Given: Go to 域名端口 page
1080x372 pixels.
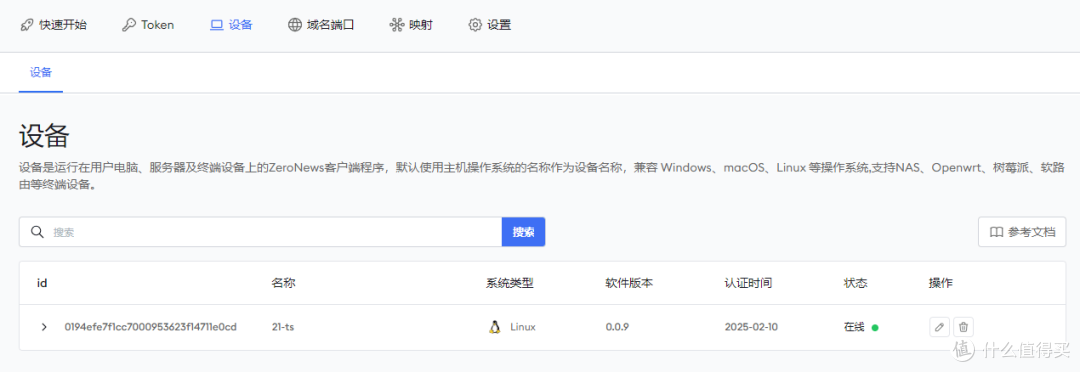Looking at the screenshot, I should (x=321, y=25).
